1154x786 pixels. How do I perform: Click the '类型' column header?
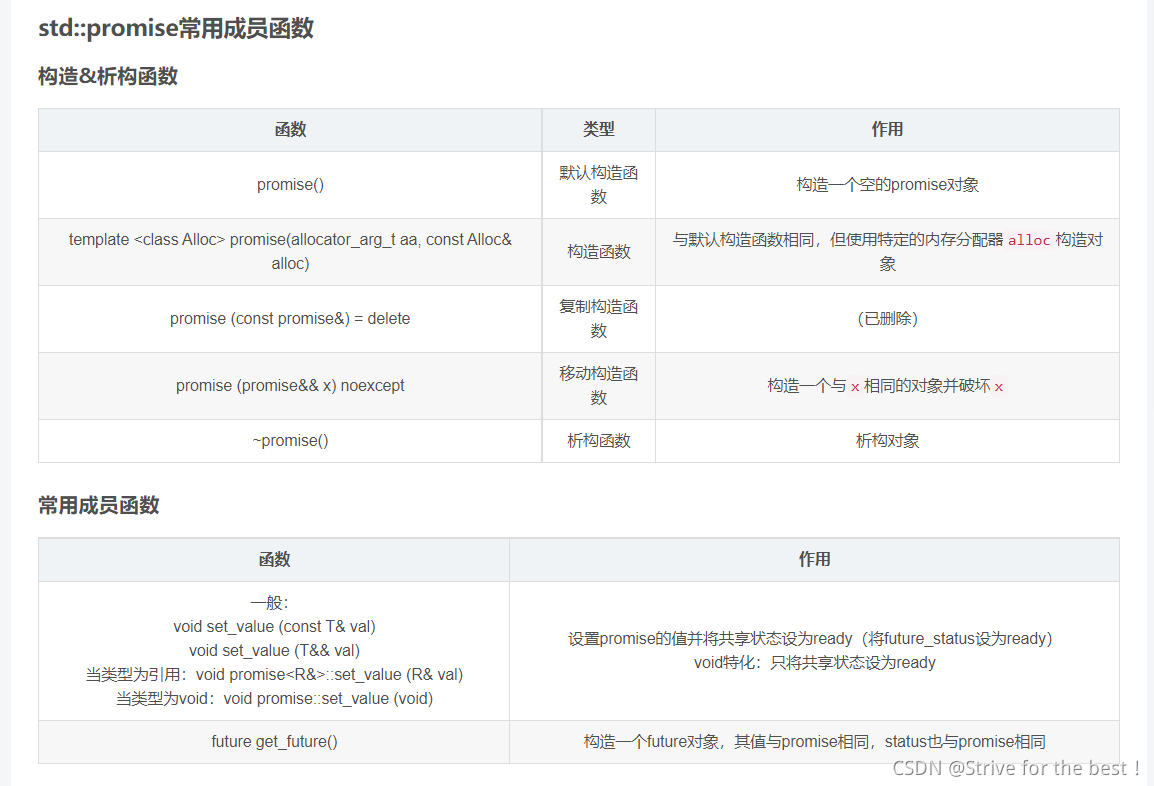pyautogui.click(x=598, y=130)
